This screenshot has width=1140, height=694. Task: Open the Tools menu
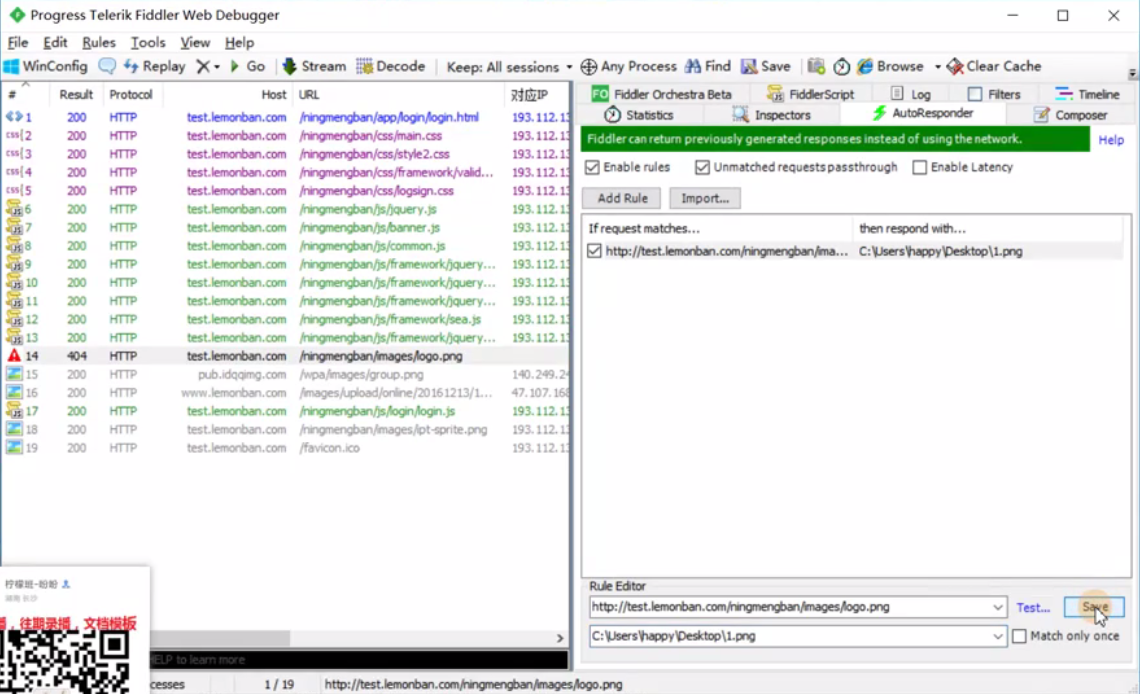(x=148, y=42)
